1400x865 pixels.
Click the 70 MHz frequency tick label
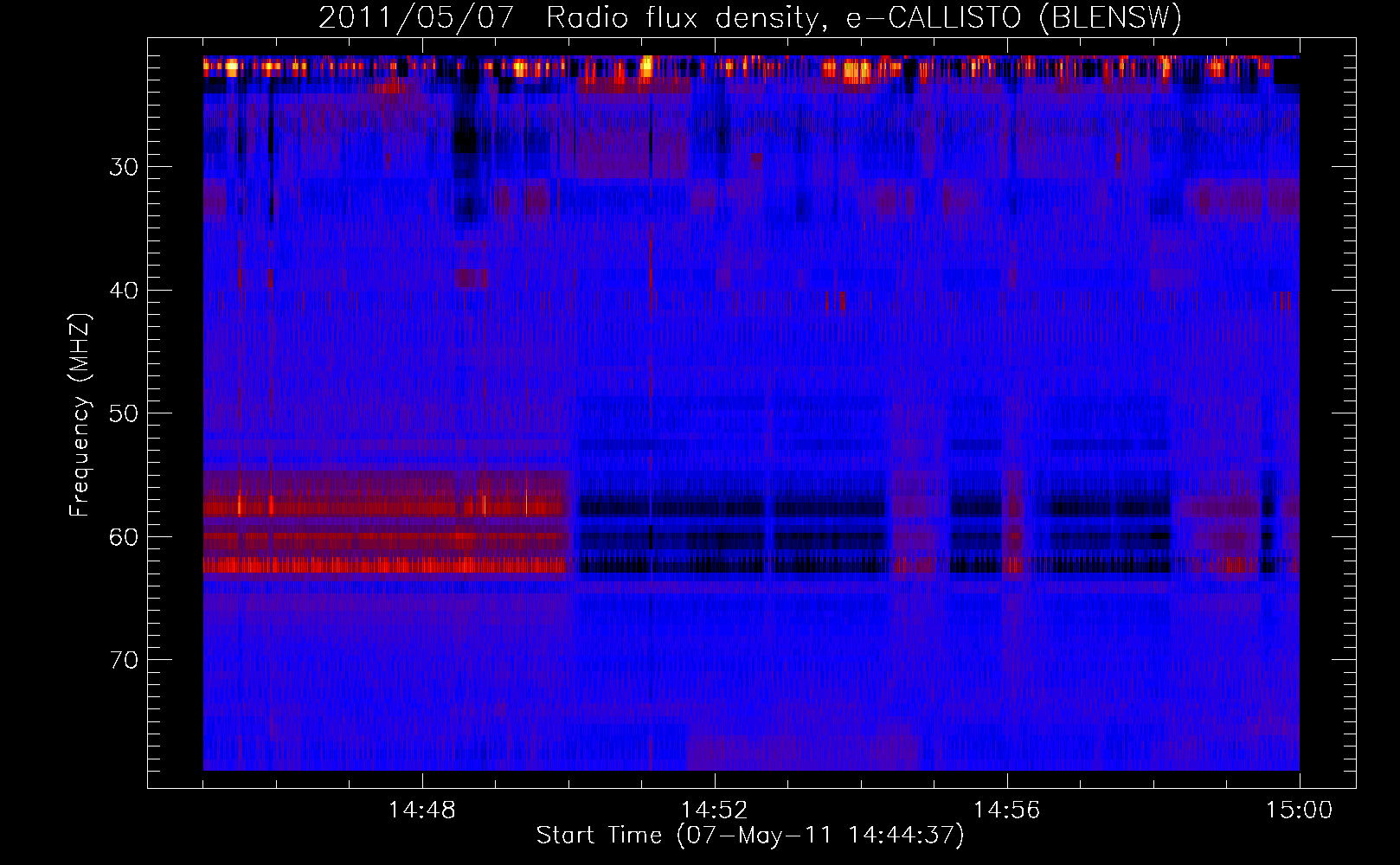point(124,660)
